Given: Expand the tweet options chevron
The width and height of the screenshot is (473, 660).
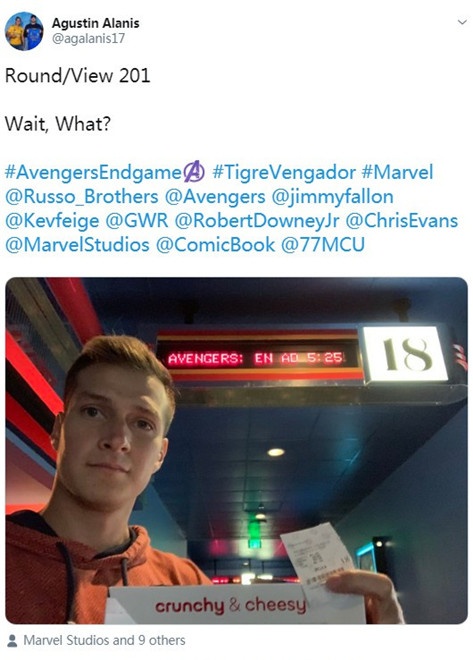Looking at the screenshot, I should click(462, 22).
